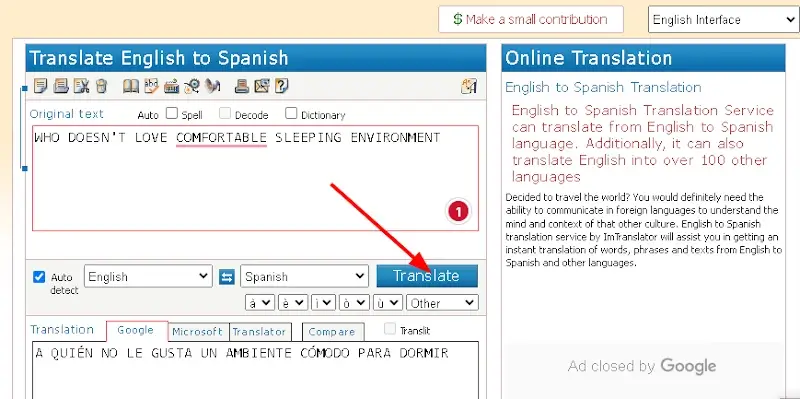Switch to the Translator tab
800x399 pixels.
pos(260,332)
